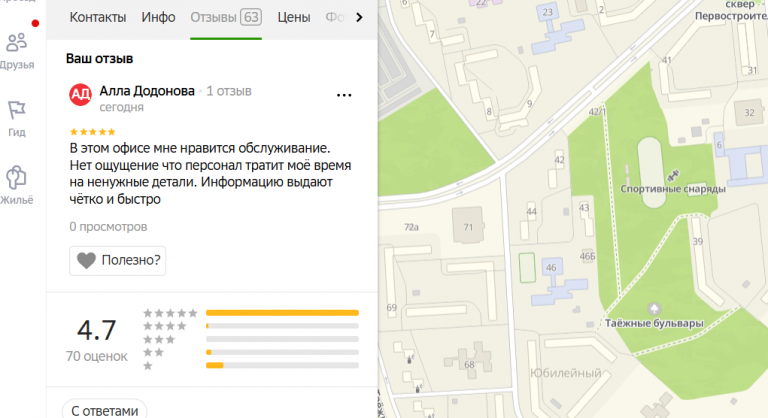Click the АД user avatar
The image size is (768, 418).
[x=80, y=95]
